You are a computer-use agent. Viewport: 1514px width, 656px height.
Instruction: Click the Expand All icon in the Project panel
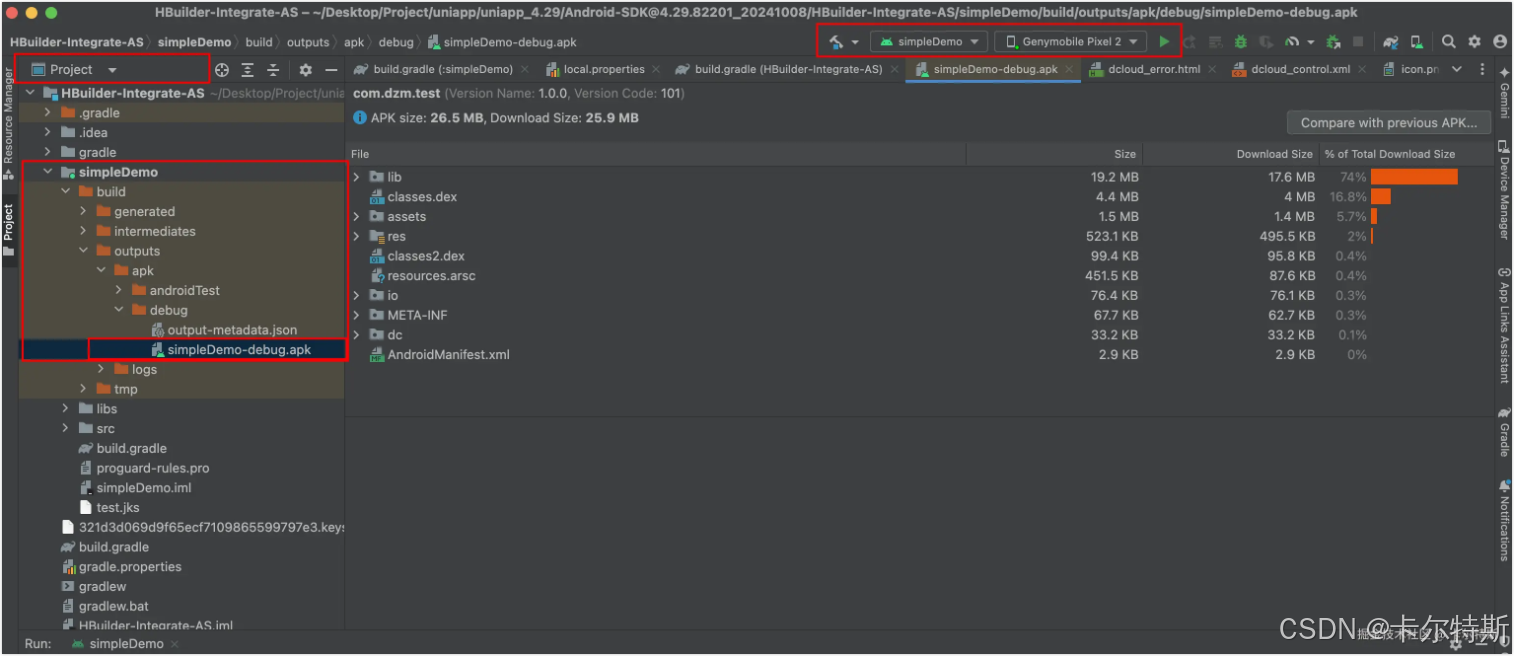pyautogui.click(x=248, y=70)
